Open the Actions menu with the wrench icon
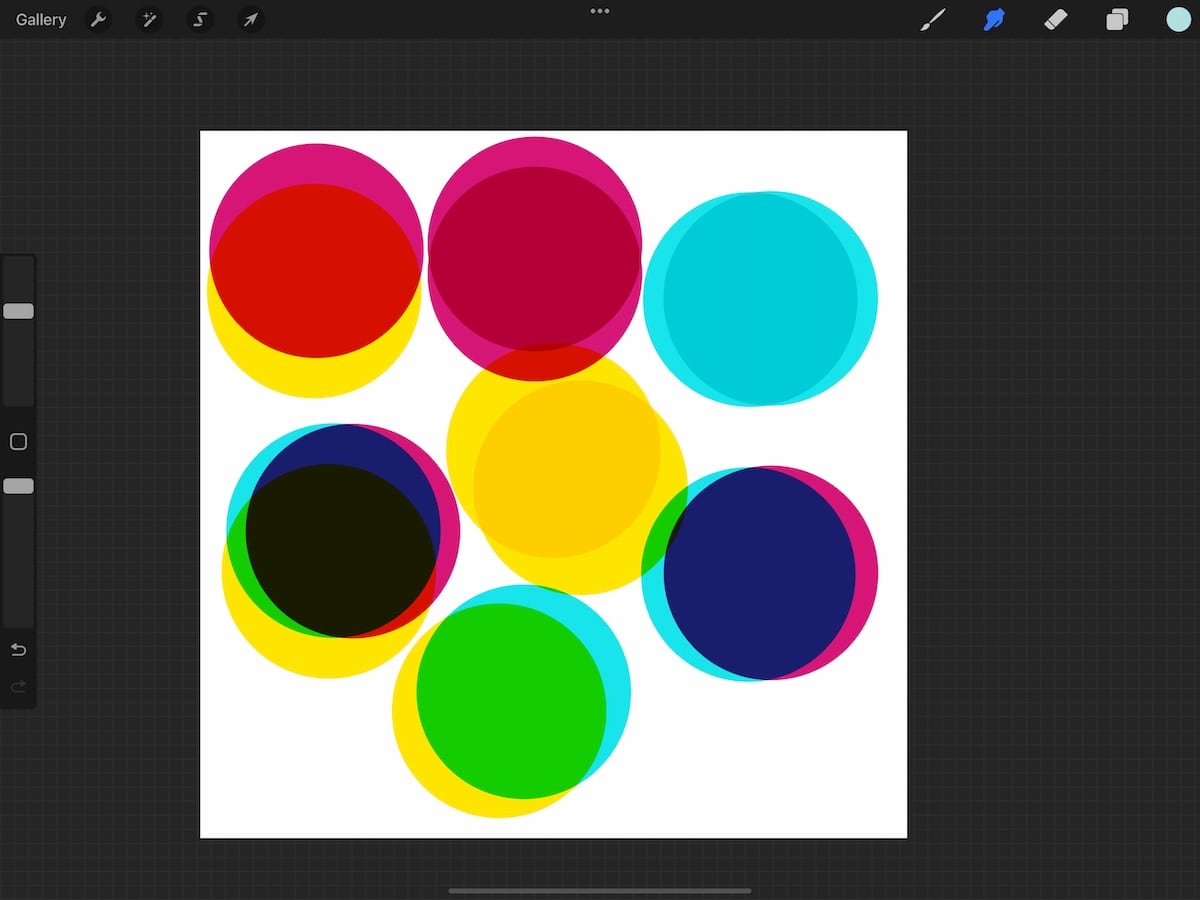The height and width of the screenshot is (900, 1200). pos(99,19)
